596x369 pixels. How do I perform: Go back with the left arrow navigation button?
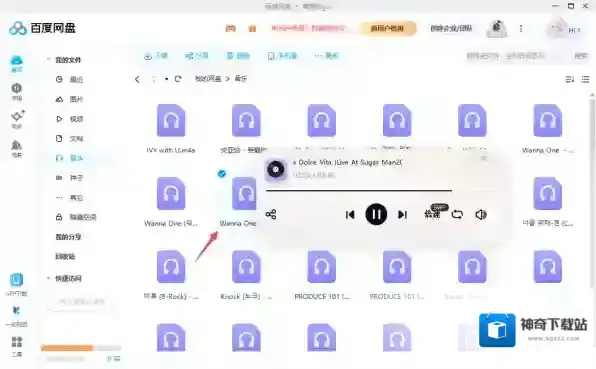(x=137, y=79)
